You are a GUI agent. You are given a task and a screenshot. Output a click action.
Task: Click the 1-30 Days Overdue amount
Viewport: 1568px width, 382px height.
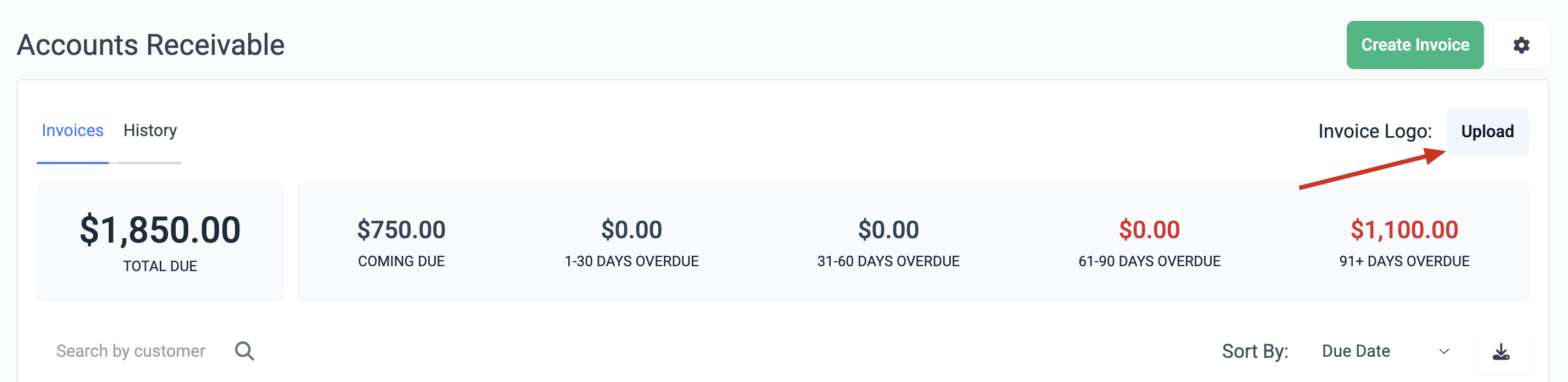point(631,230)
